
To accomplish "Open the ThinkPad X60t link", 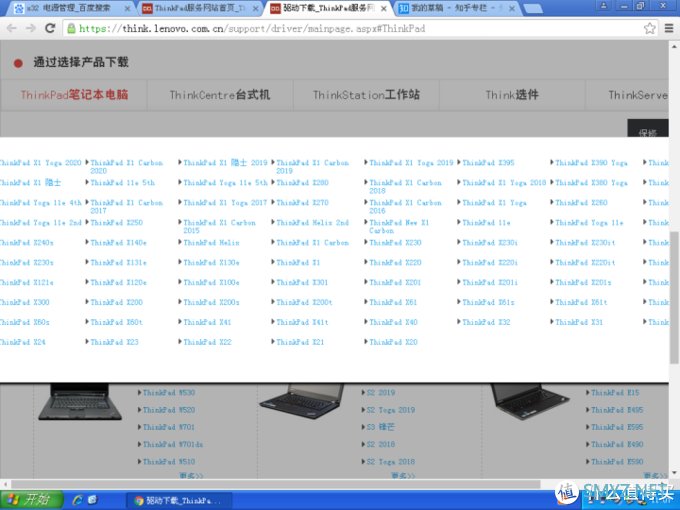I will [116, 322].
